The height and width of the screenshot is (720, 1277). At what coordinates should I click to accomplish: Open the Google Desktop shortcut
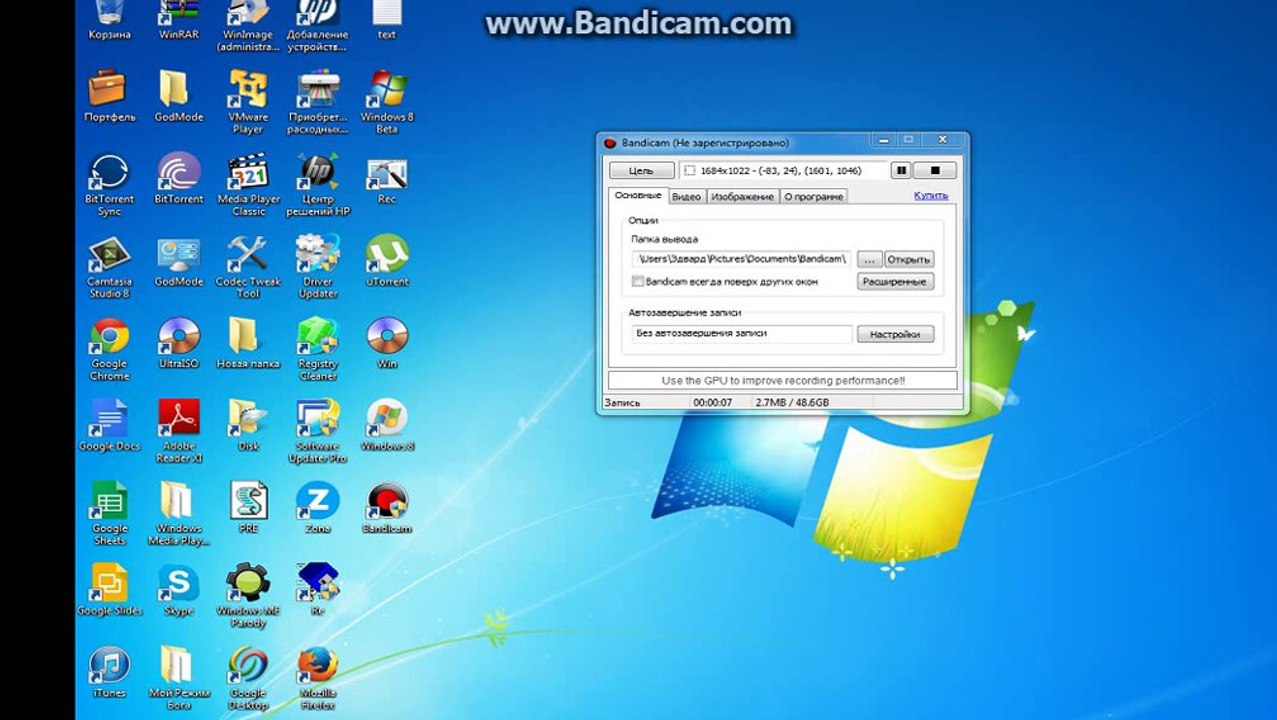[248, 679]
